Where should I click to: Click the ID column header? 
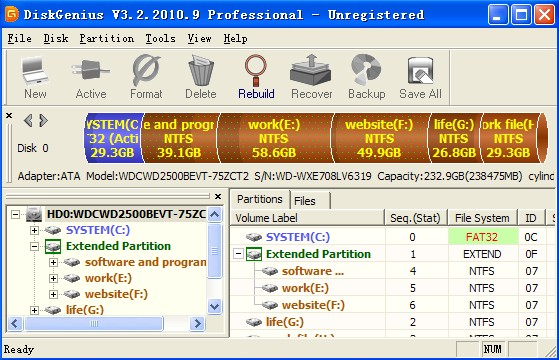click(x=531, y=218)
